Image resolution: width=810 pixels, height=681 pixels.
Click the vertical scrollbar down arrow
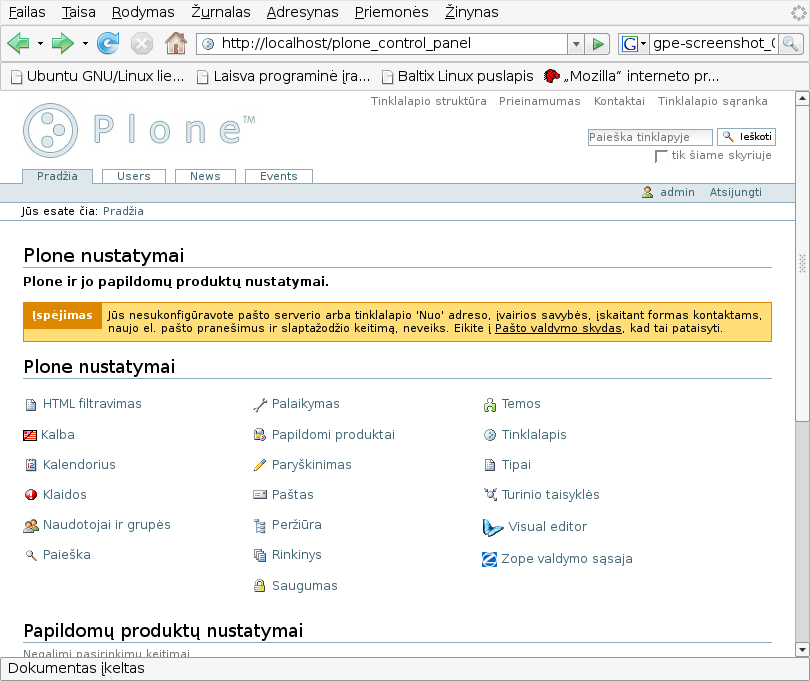click(x=801, y=649)
